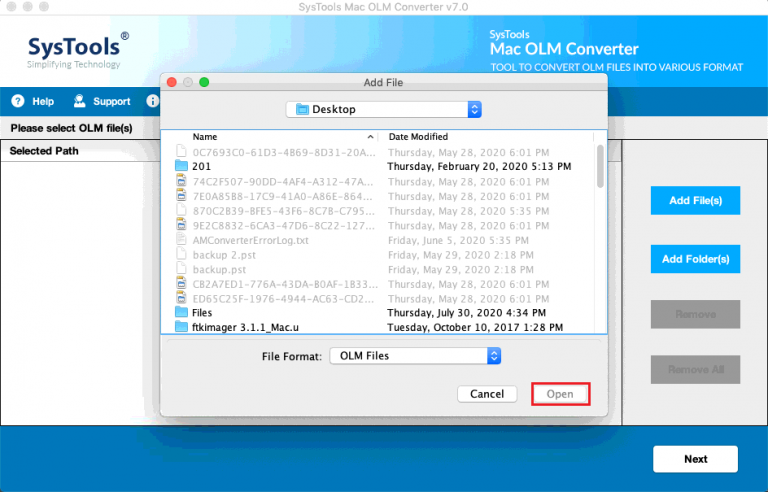Image resolution: width=768 pixels, height=492 pixels.
Task: Cancel the Add File dialog
Action: point(487,394)
